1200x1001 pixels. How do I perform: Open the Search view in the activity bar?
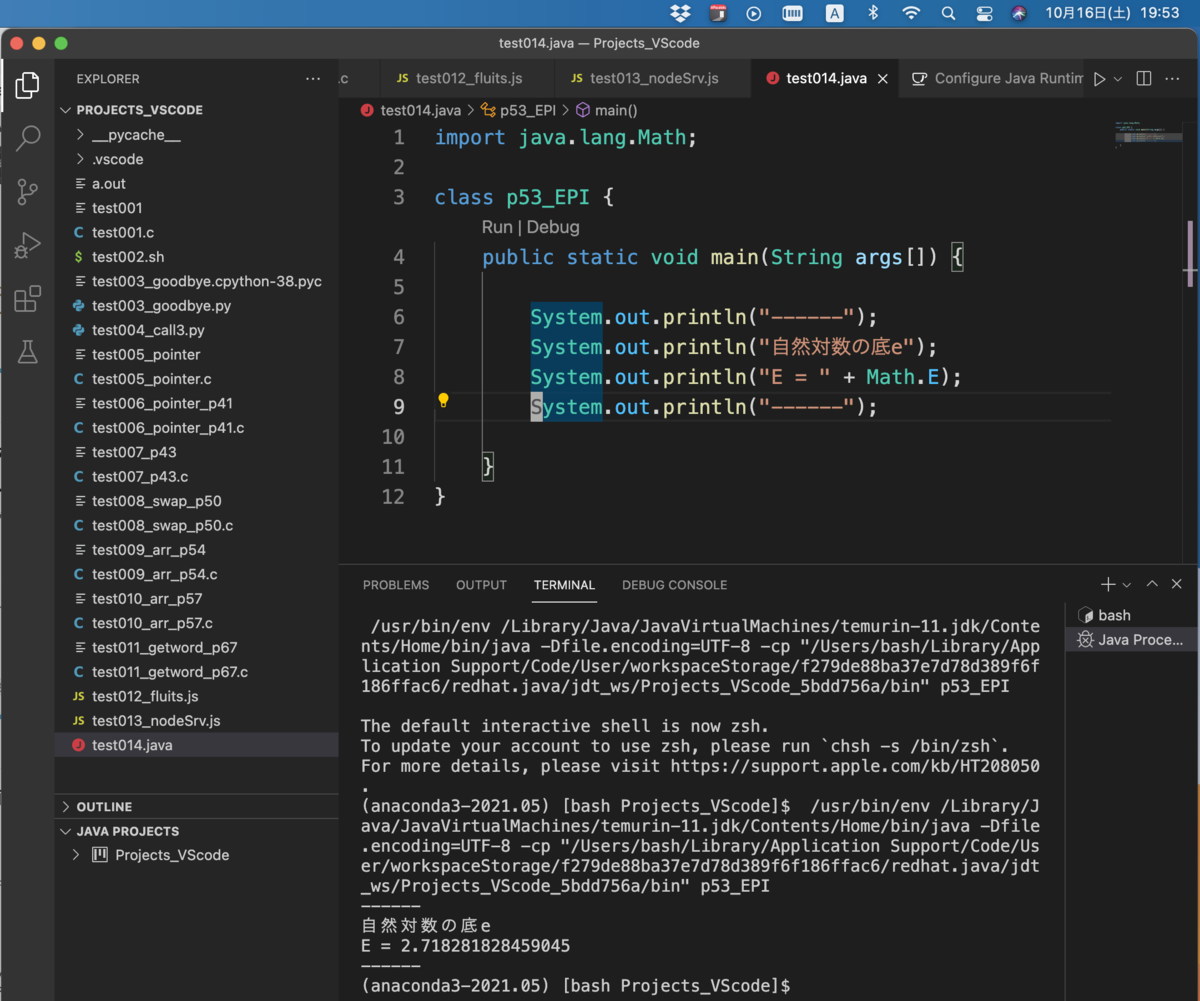26,138
